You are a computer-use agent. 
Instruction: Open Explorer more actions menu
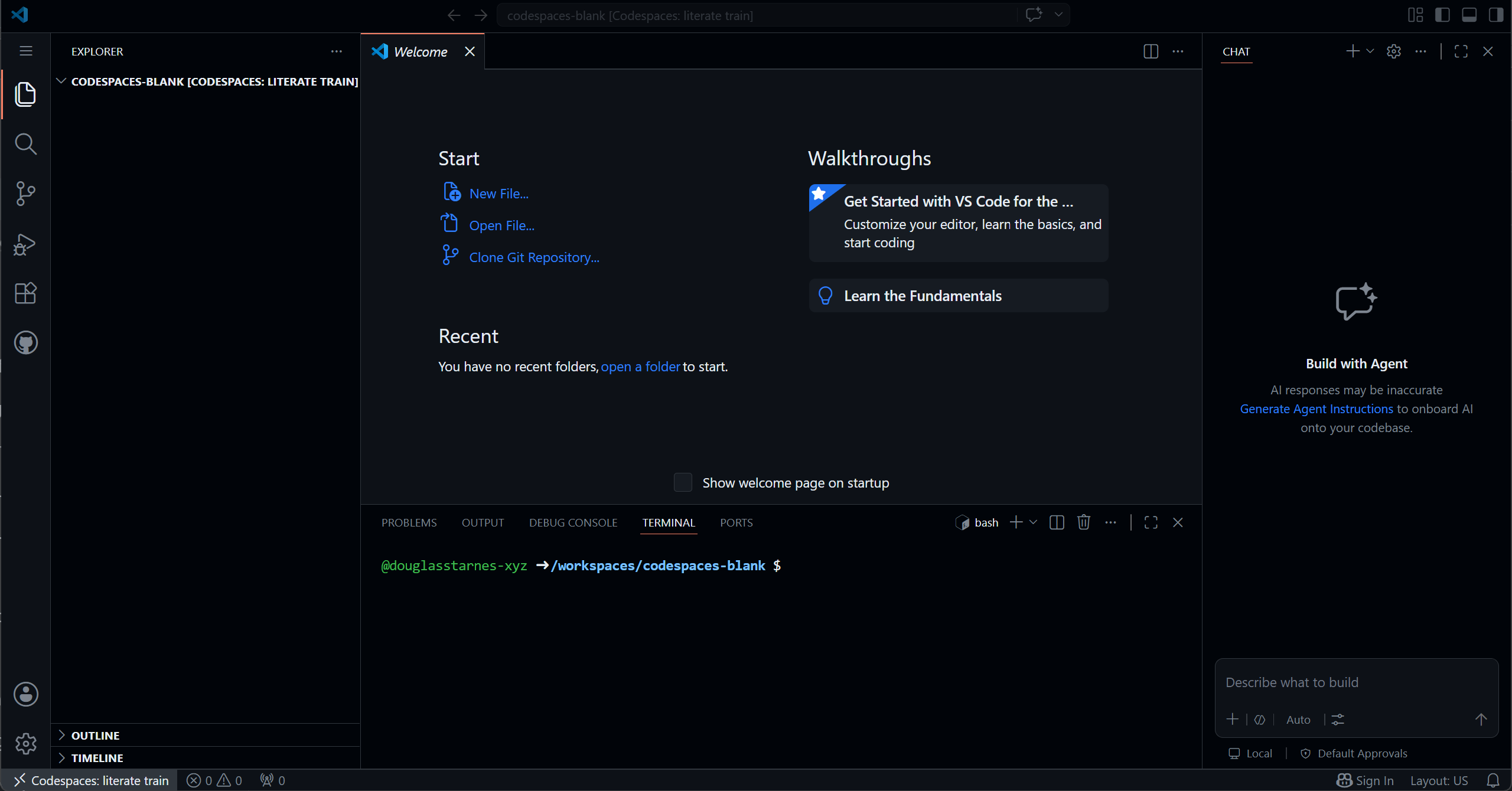(337, 51)
